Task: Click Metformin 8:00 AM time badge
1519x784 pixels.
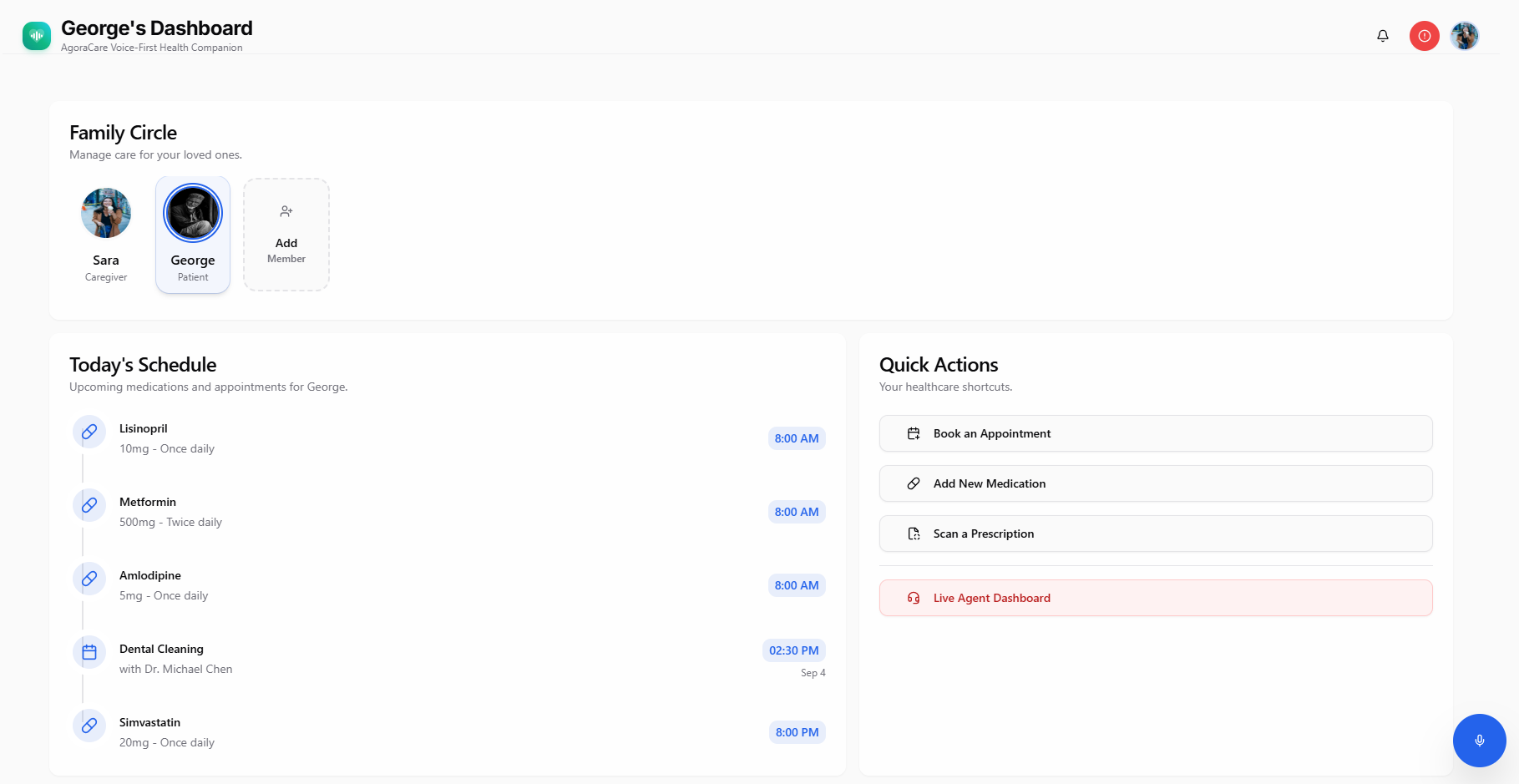Action: (797, 512)
